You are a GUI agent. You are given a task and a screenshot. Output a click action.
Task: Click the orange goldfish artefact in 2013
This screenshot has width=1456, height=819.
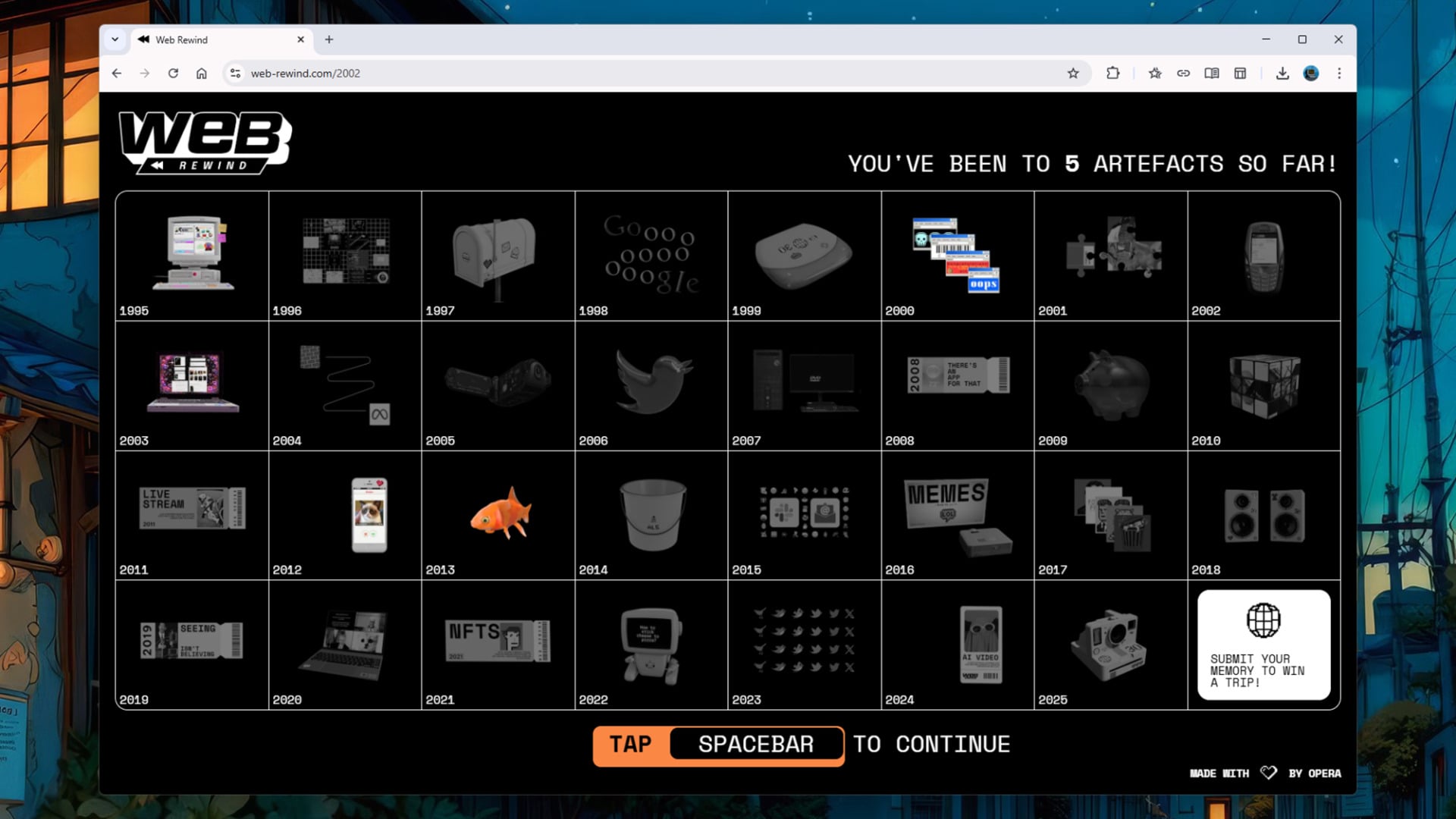pyautogui.click(x=500, y=516)
